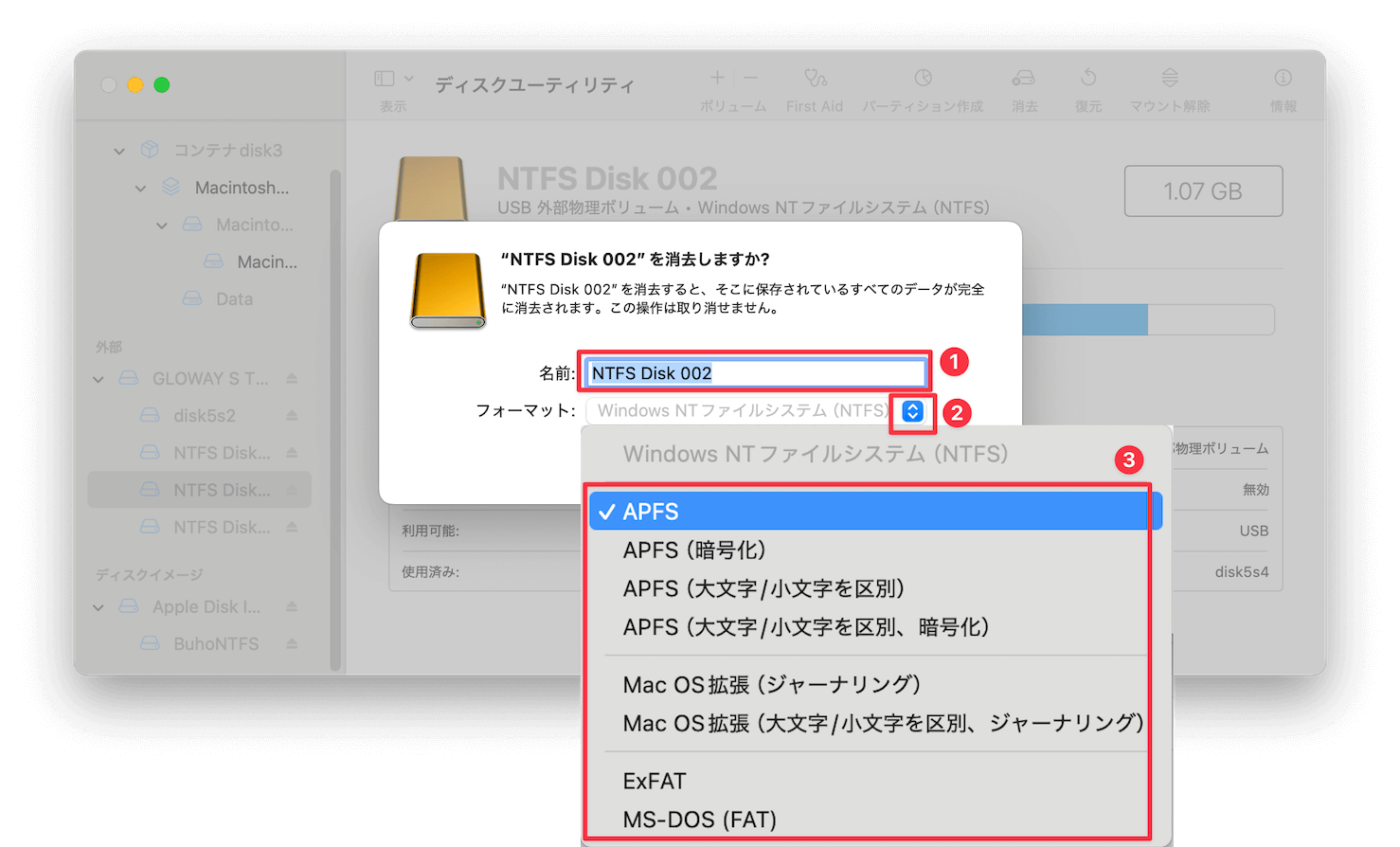Click the 使用済み: row label
Image resolution: width=1400 pixels, height=847 pixels.
pyautogui.click(x=430, y=572)
